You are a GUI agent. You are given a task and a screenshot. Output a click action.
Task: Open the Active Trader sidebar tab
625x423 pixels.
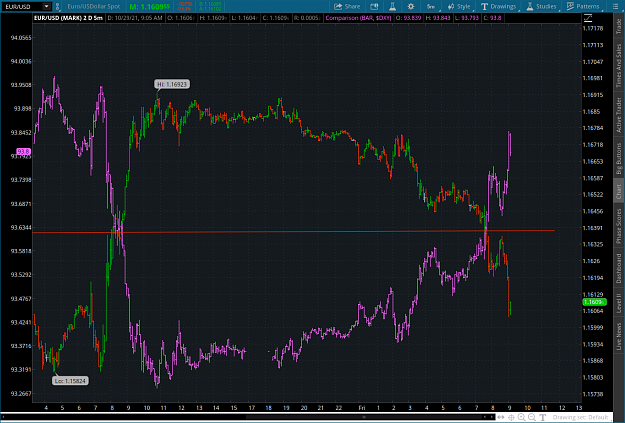coord(619,115)
